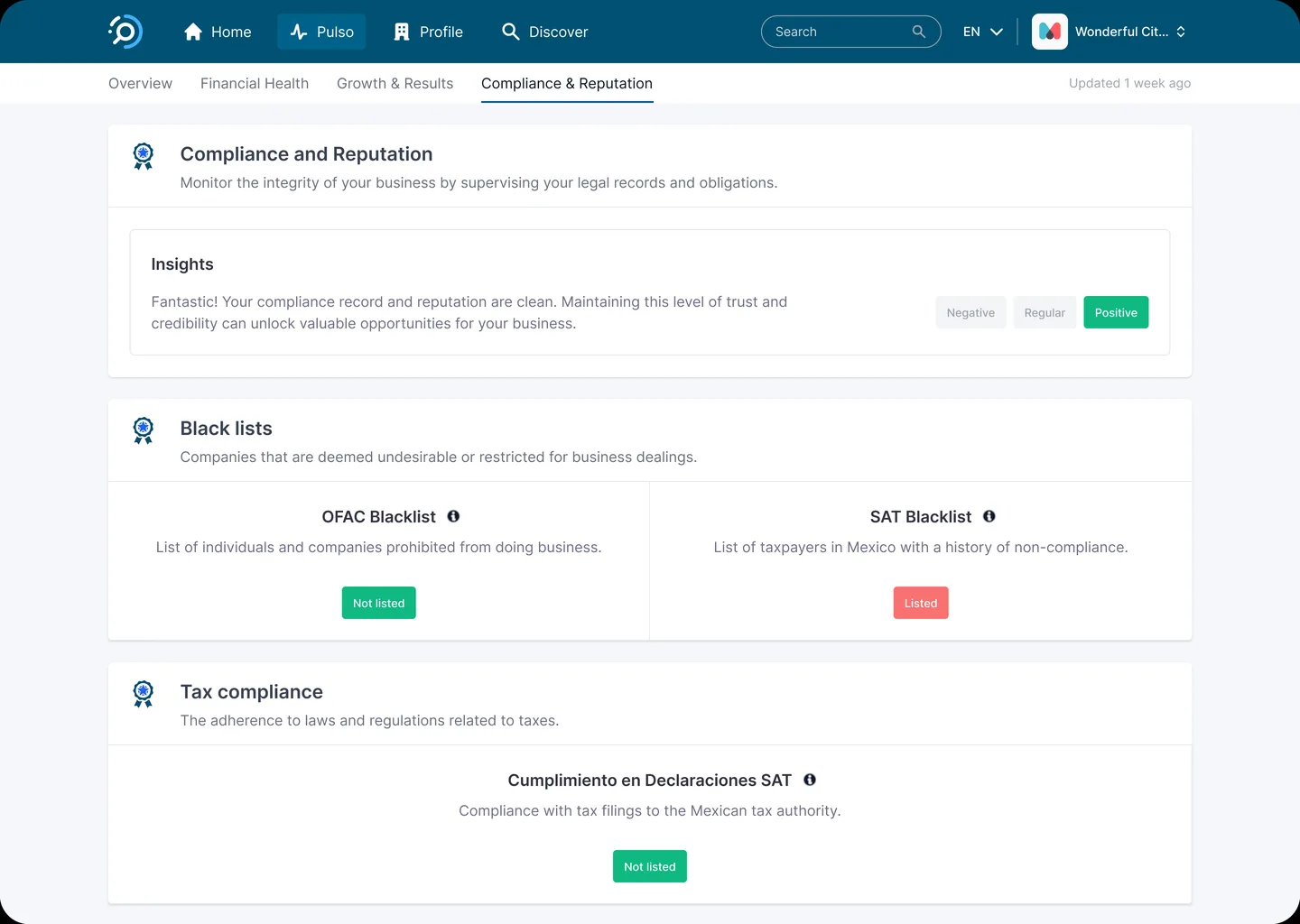Click the badge icon beside Tax compliance
1300x924 pixels.
point(143,694)
